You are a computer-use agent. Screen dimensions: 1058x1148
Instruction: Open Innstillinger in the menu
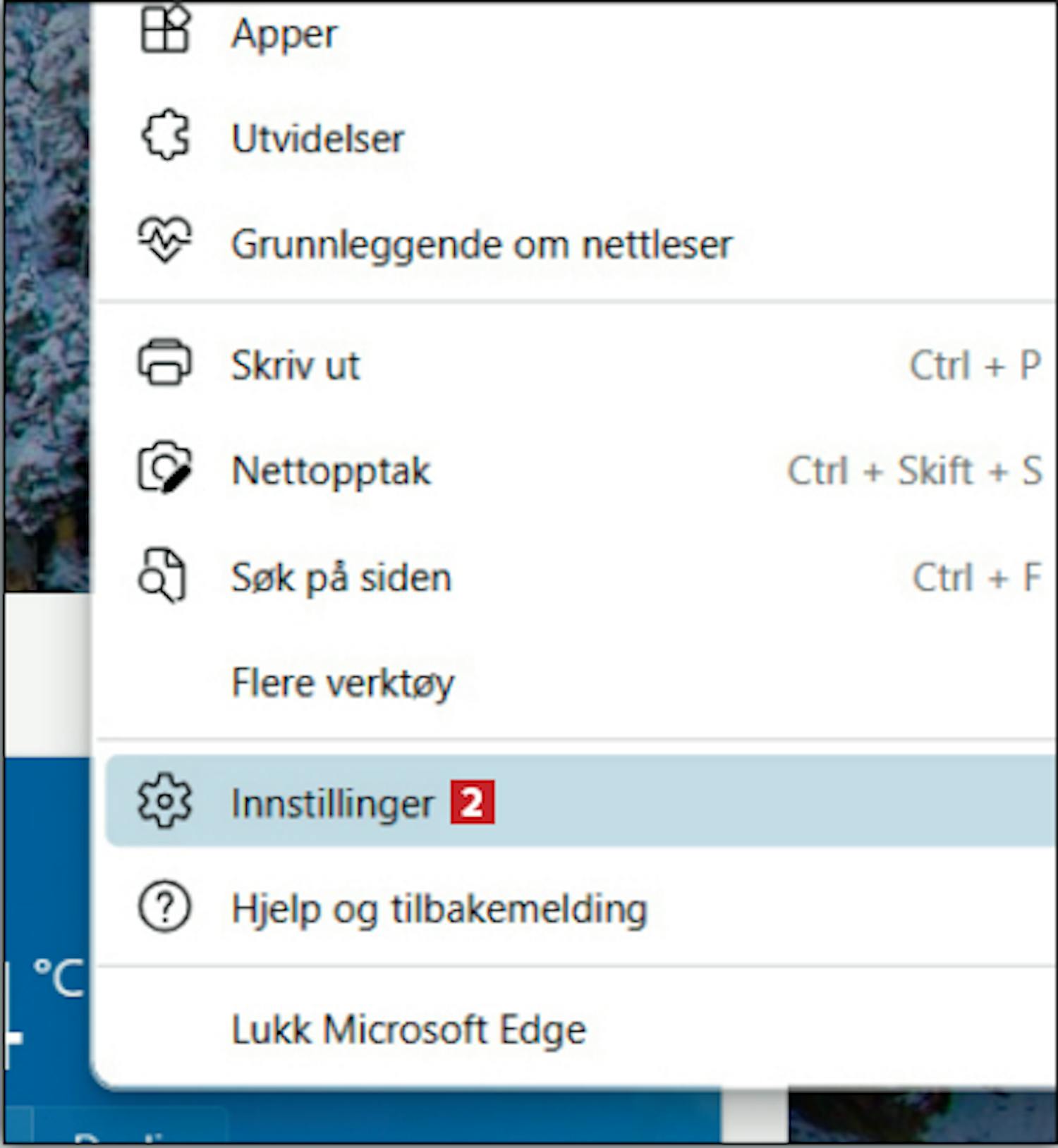[580, 801]
